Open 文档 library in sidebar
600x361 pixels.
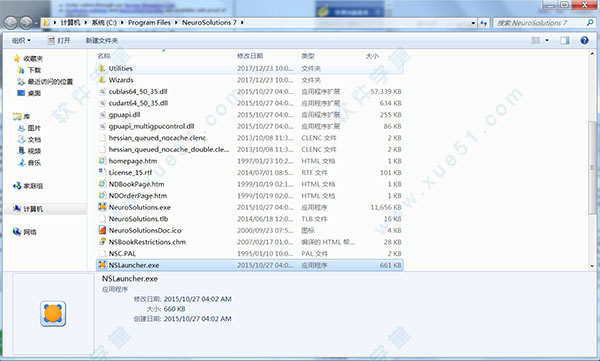30,139
